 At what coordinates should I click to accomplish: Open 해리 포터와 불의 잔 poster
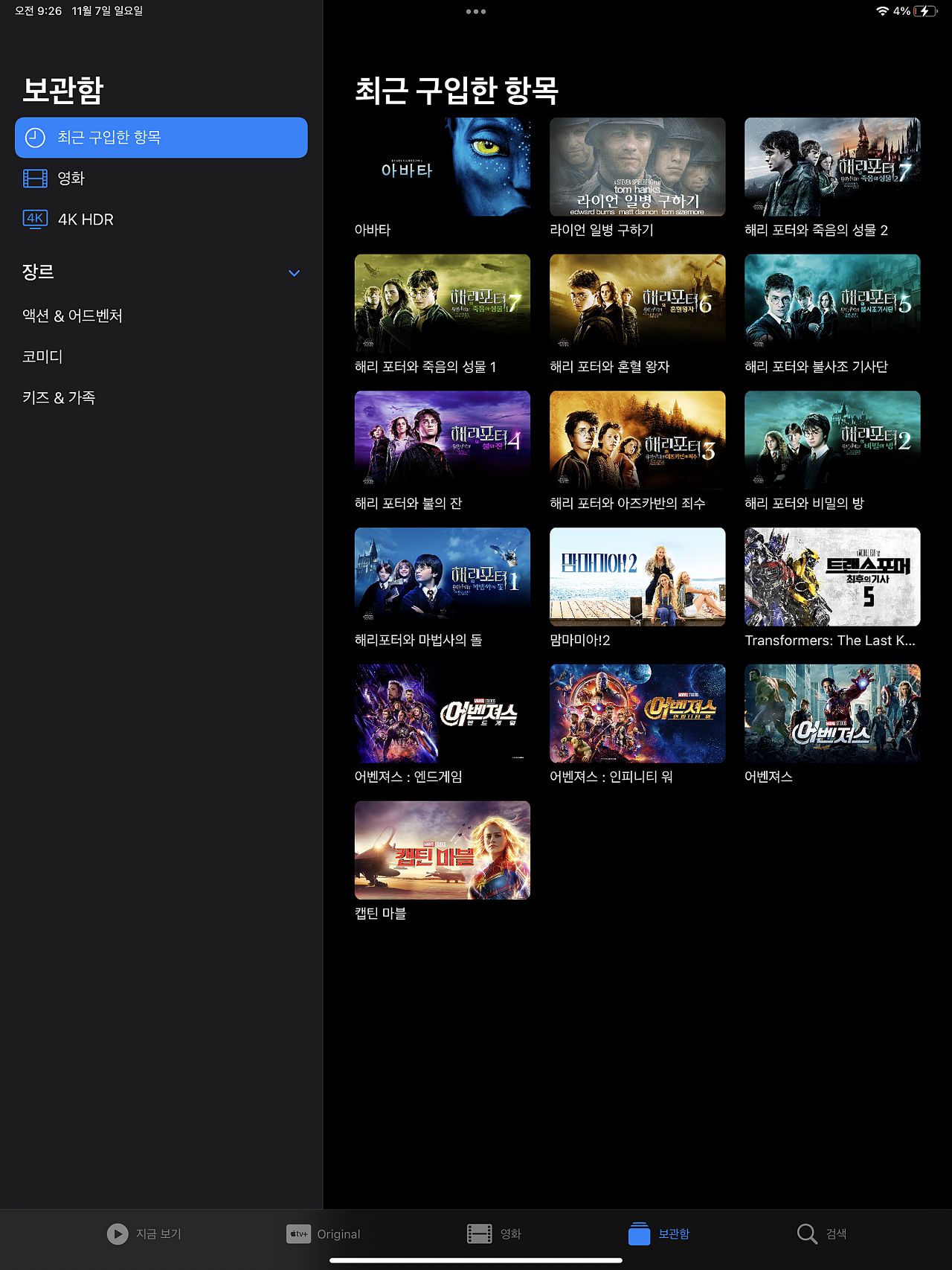pos(443,440)
